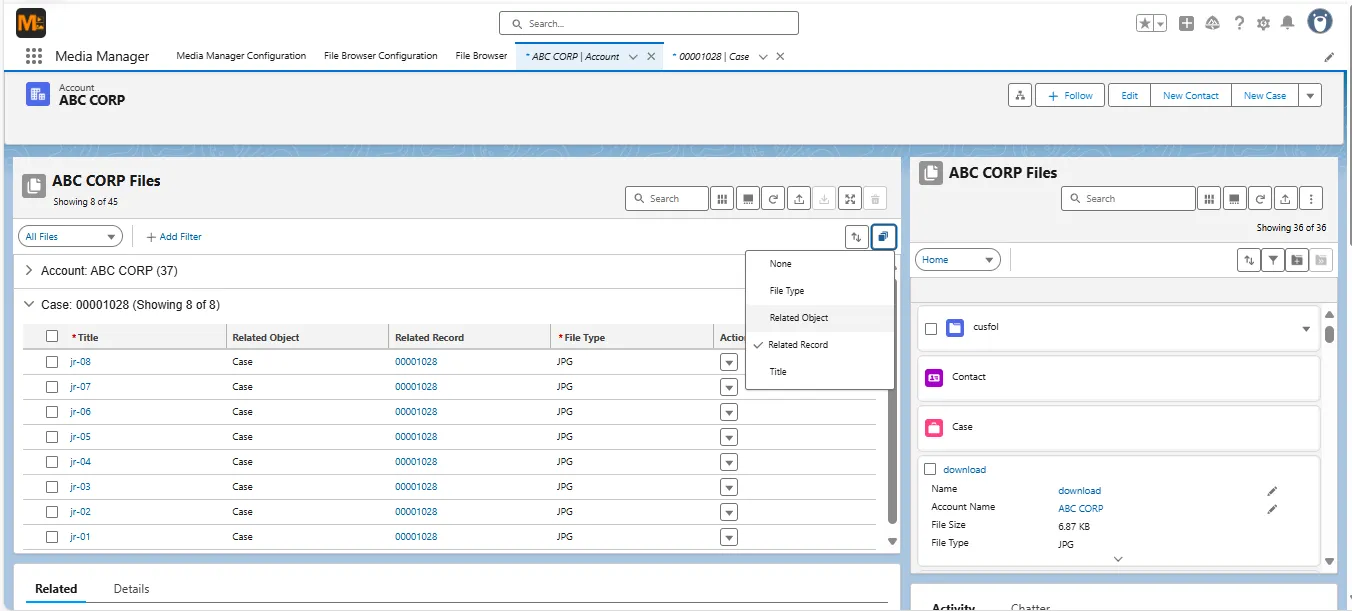Click the right file list scrollbar thumb
This screenshot has height=611, width=1352.
tap(1329, 335)
